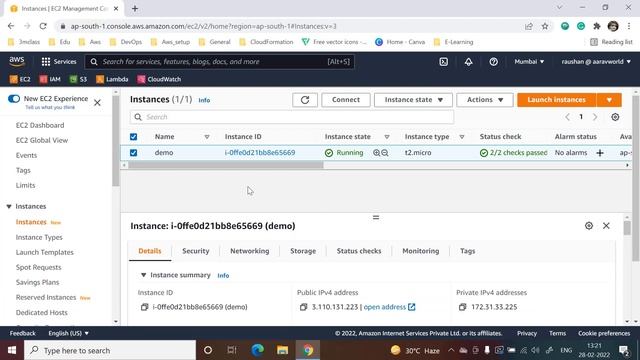Open instances table preferences gear
Screen dimensions: 640x360
[615, 117]
